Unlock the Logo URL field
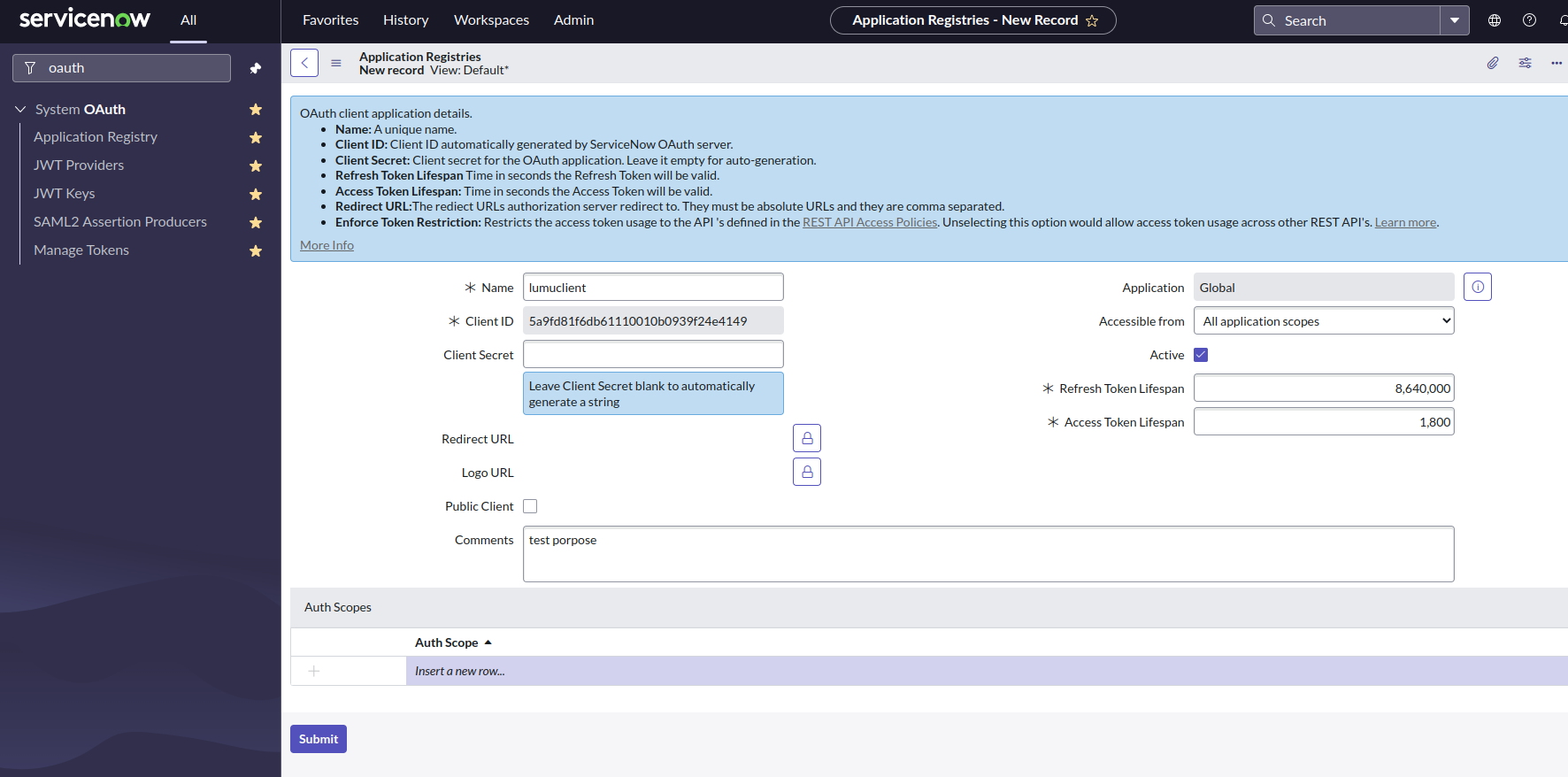The image size is (1568, 777). click(x=806, y=472)
